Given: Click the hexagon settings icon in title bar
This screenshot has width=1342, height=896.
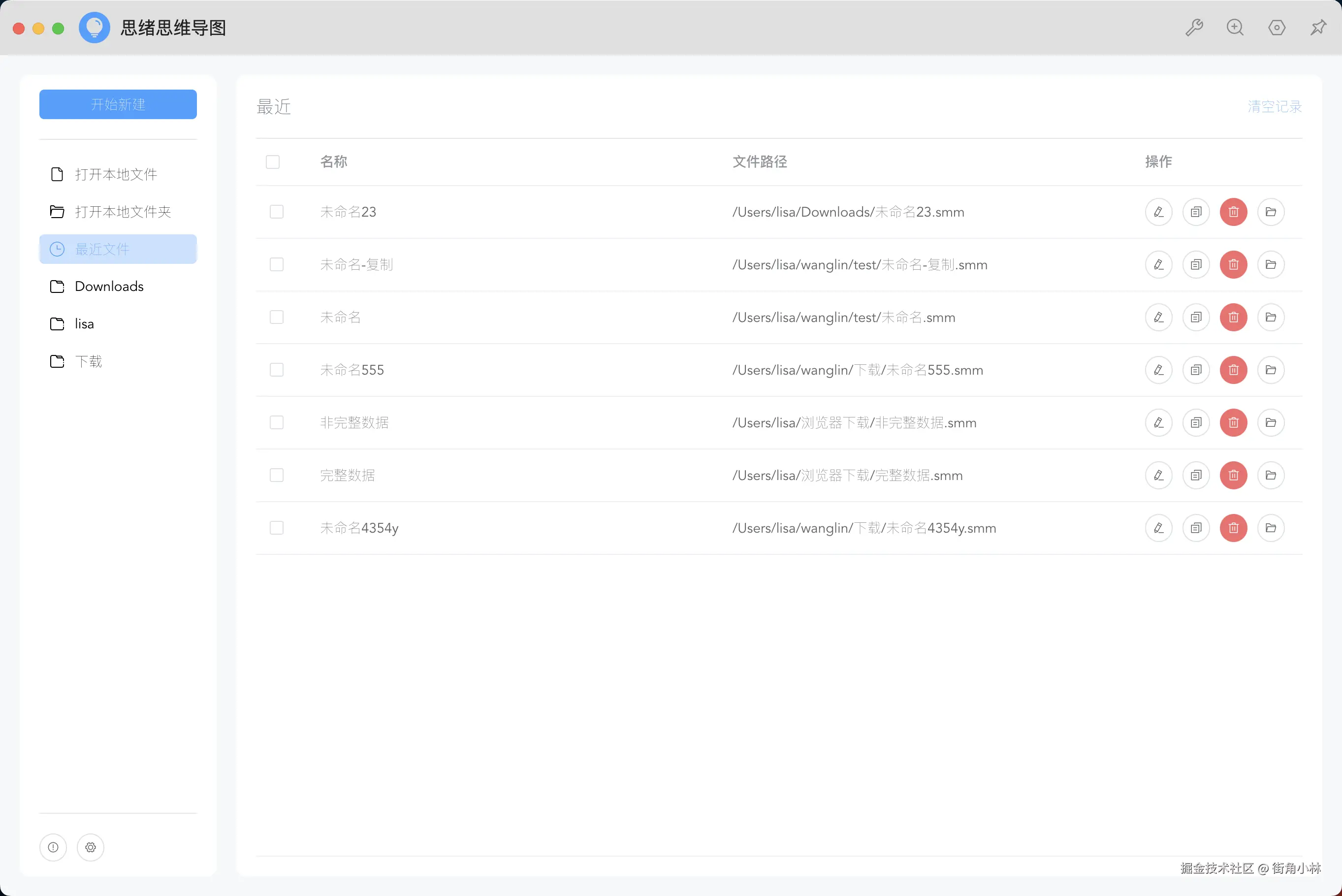Looking at the screenshot, I should 1277,28.
